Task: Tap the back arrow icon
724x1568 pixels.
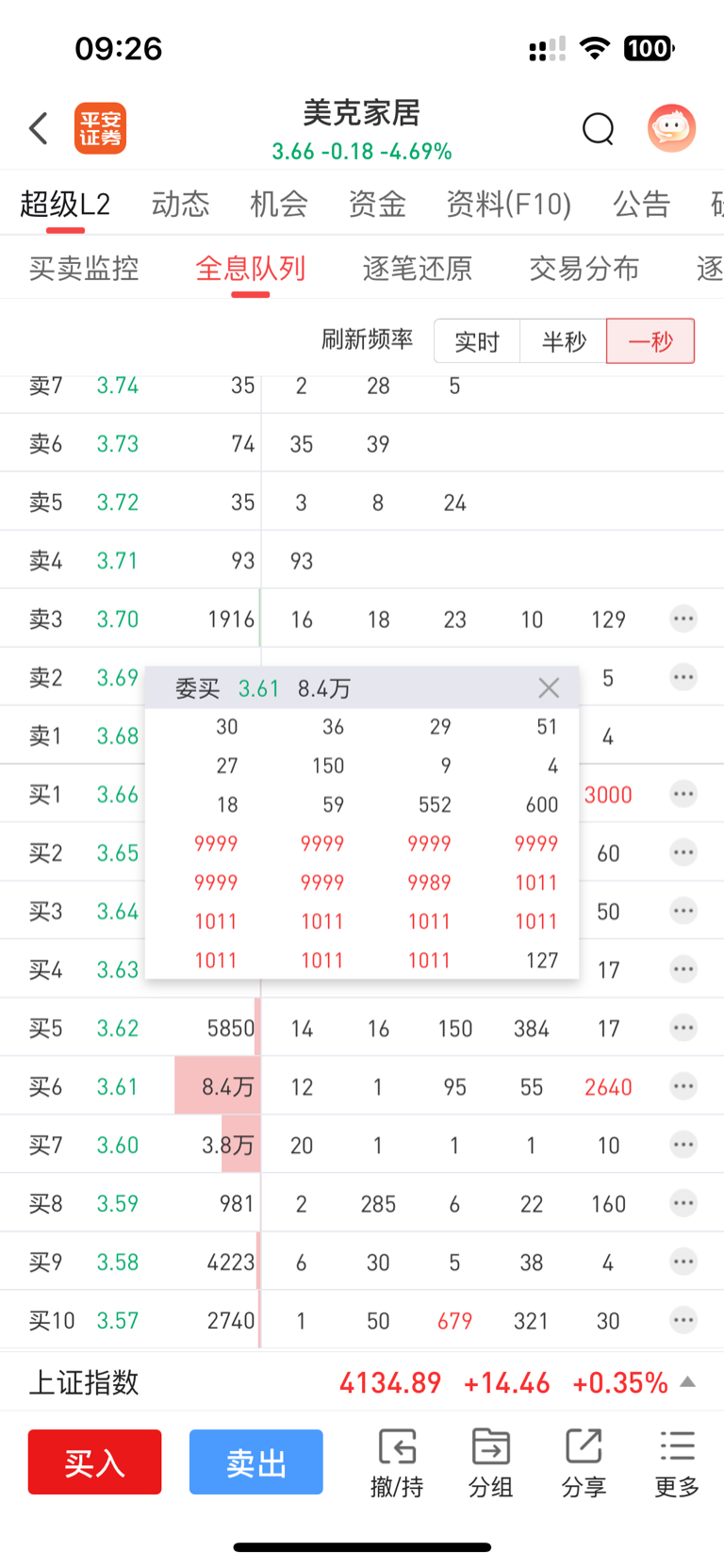Action: pos(39,128)
